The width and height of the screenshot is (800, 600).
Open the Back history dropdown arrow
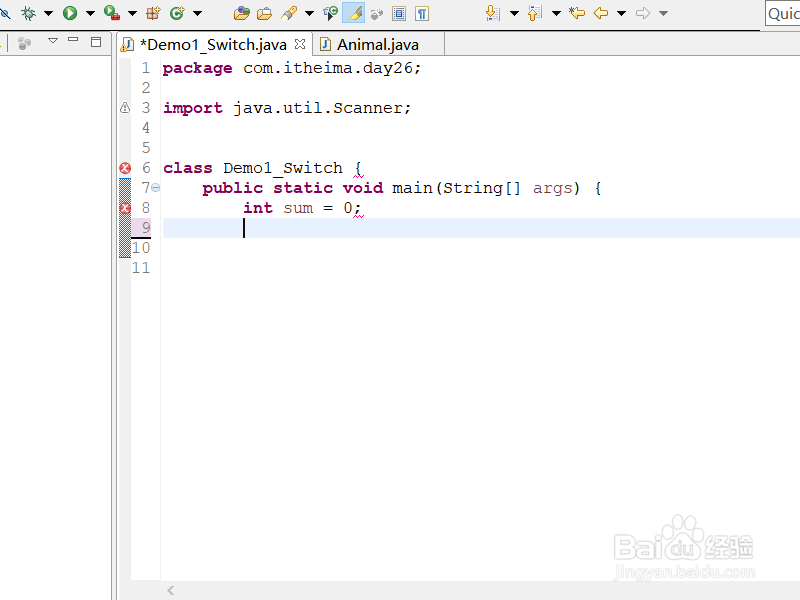pyautogui.click(x=621, y=13)
